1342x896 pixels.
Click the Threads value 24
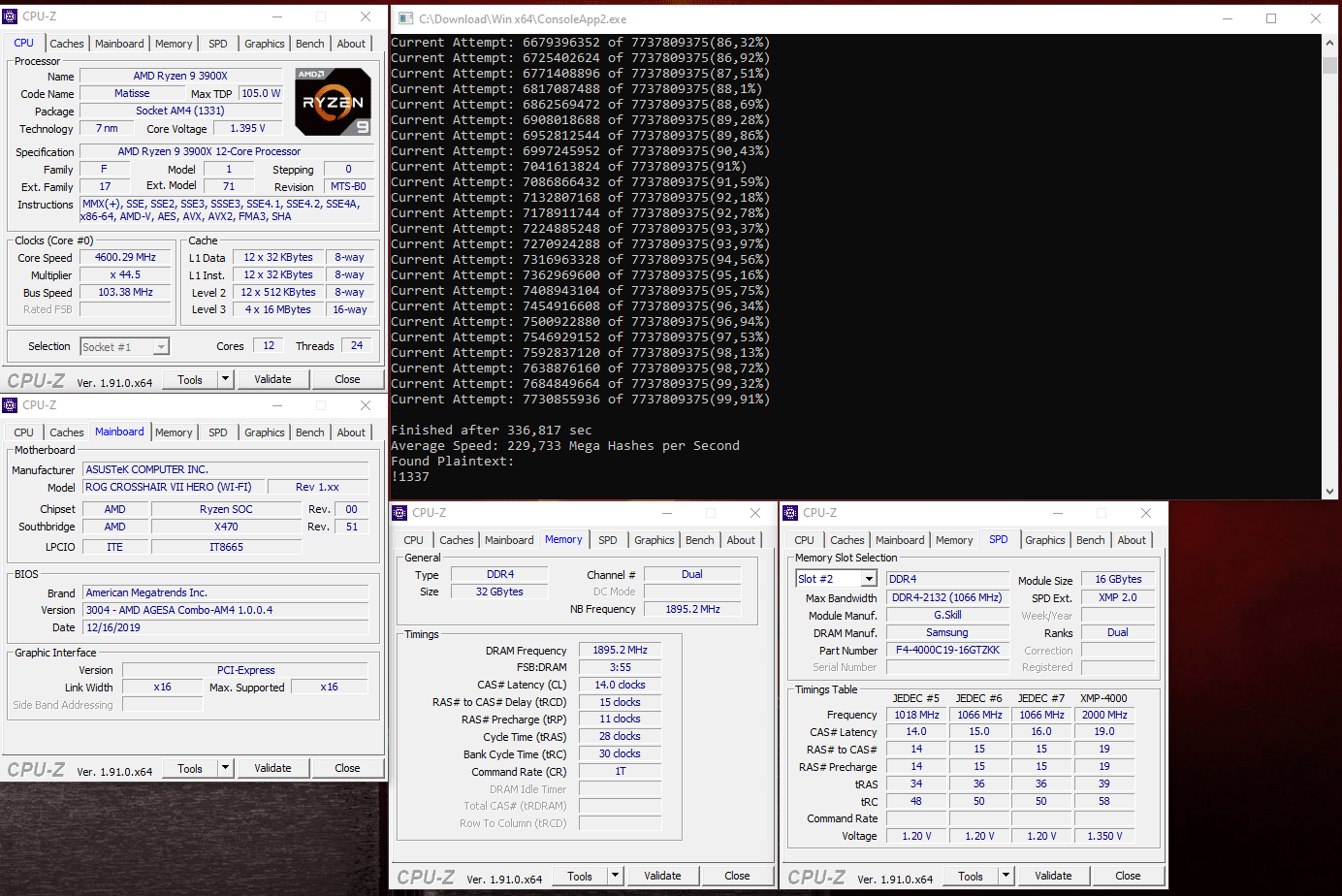(x=357, y=345)
